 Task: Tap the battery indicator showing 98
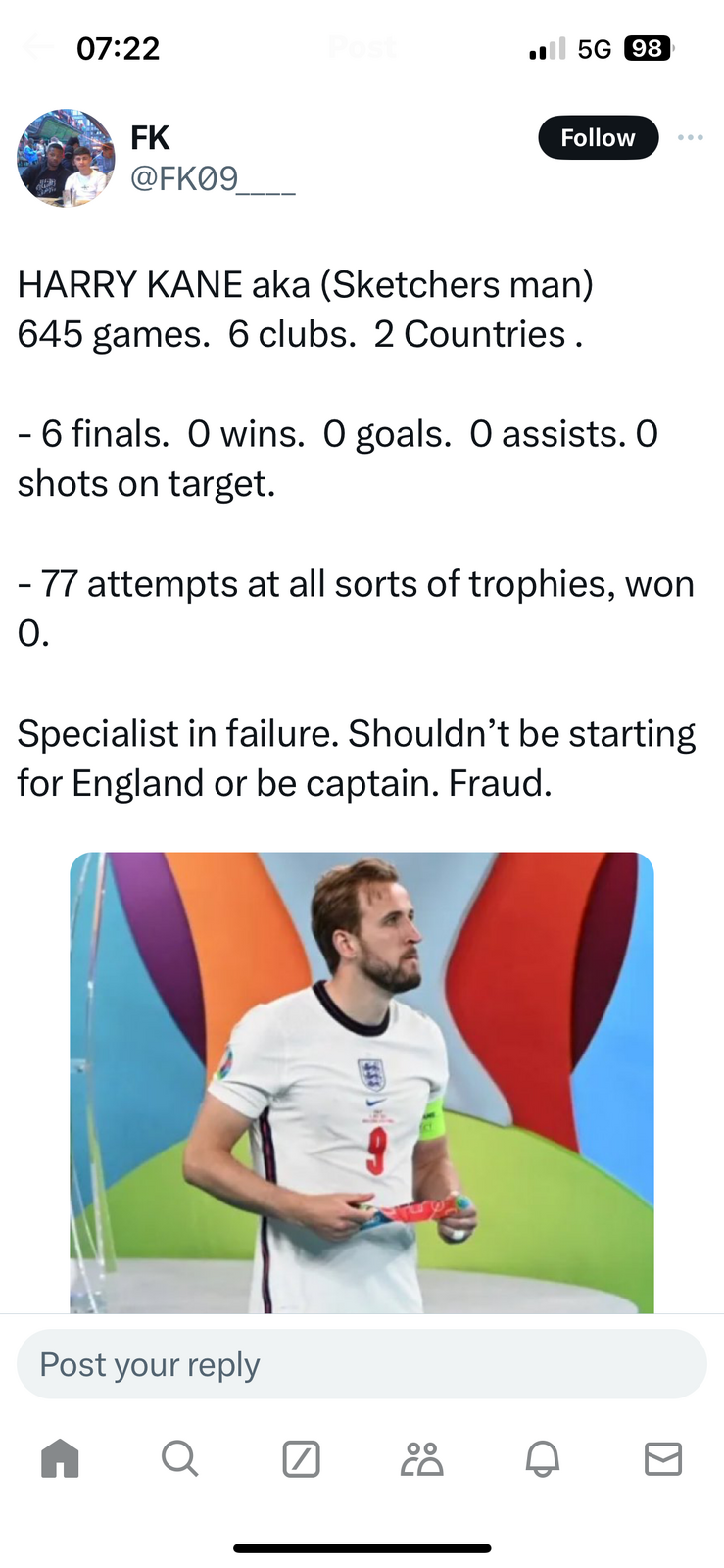648,48
